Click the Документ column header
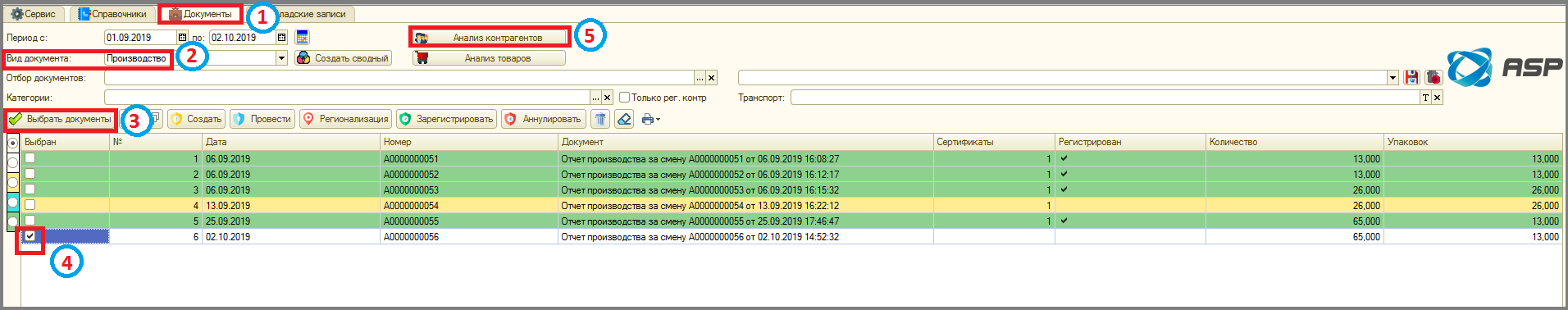This screenshot has height=310, width=1568. pos(745,142)
